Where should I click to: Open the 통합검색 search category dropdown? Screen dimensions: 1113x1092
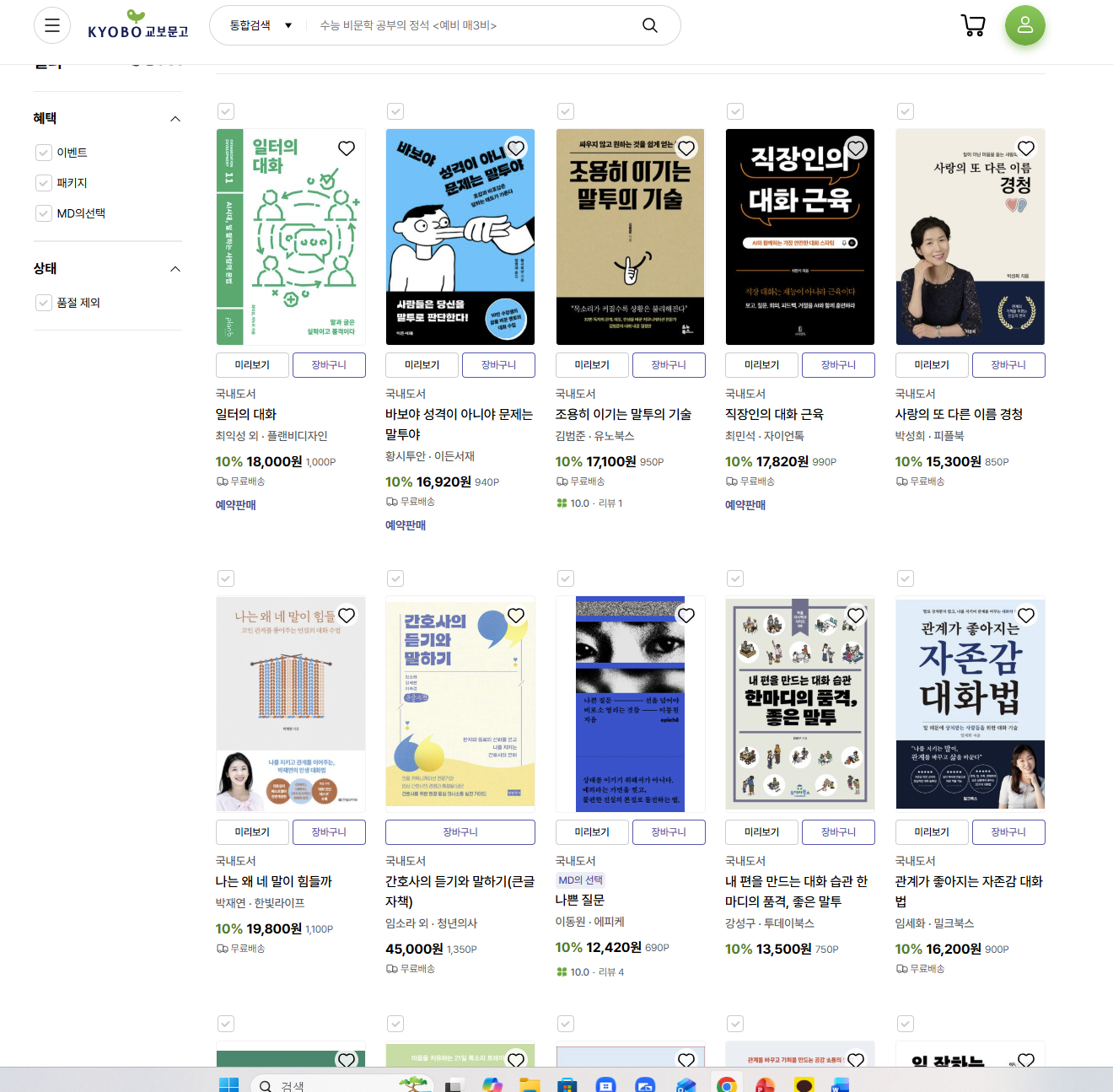pos(261,25)
